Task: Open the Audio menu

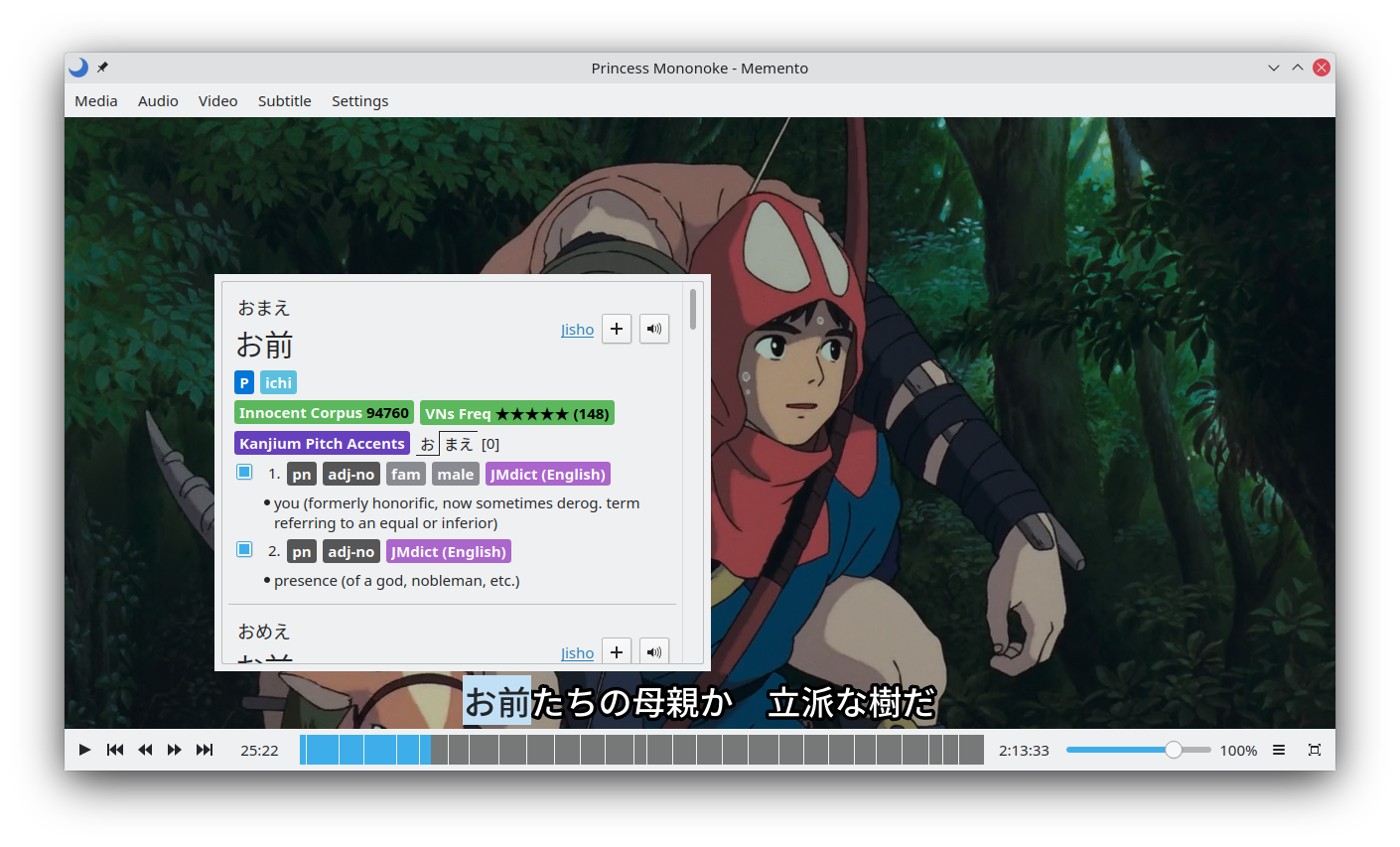Action: 158,101
